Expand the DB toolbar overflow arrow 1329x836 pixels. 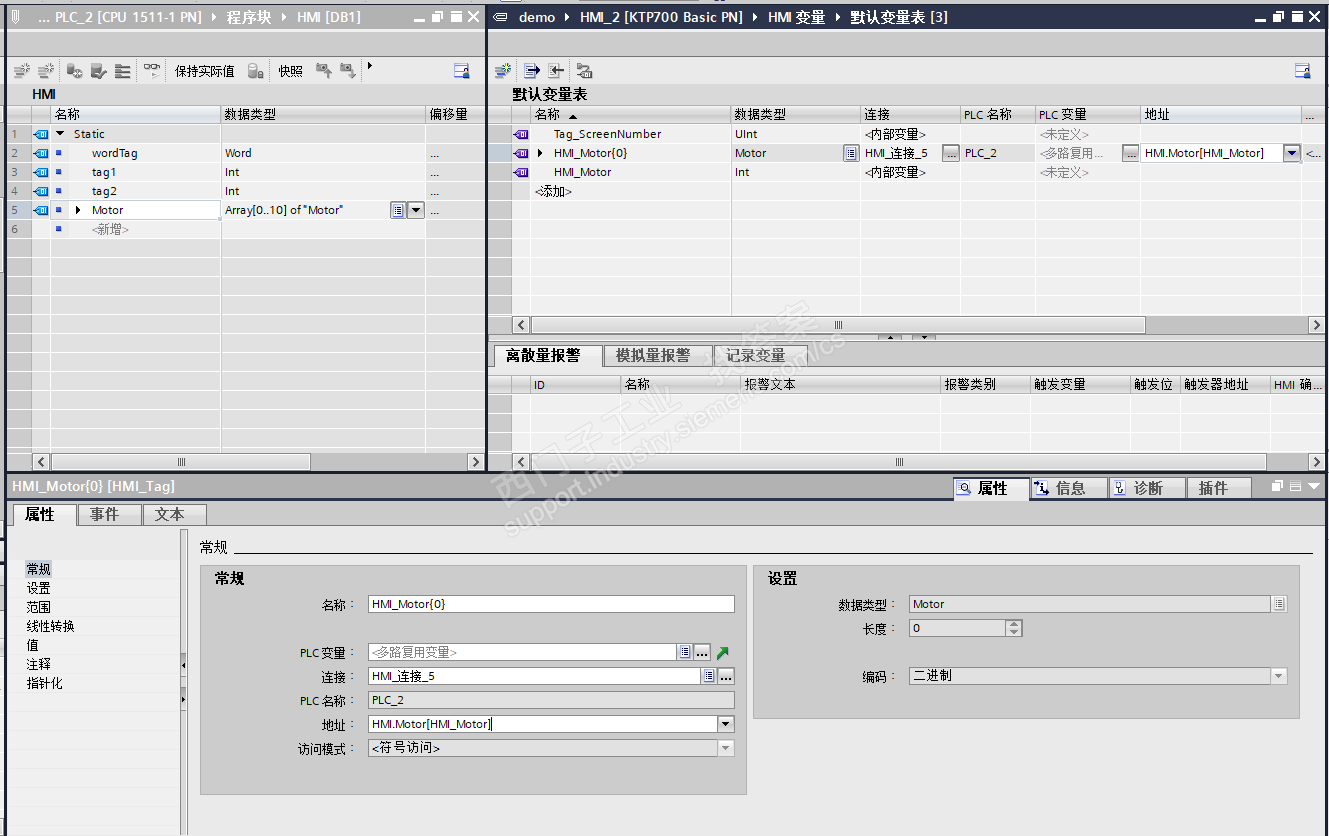click(370, 66)
